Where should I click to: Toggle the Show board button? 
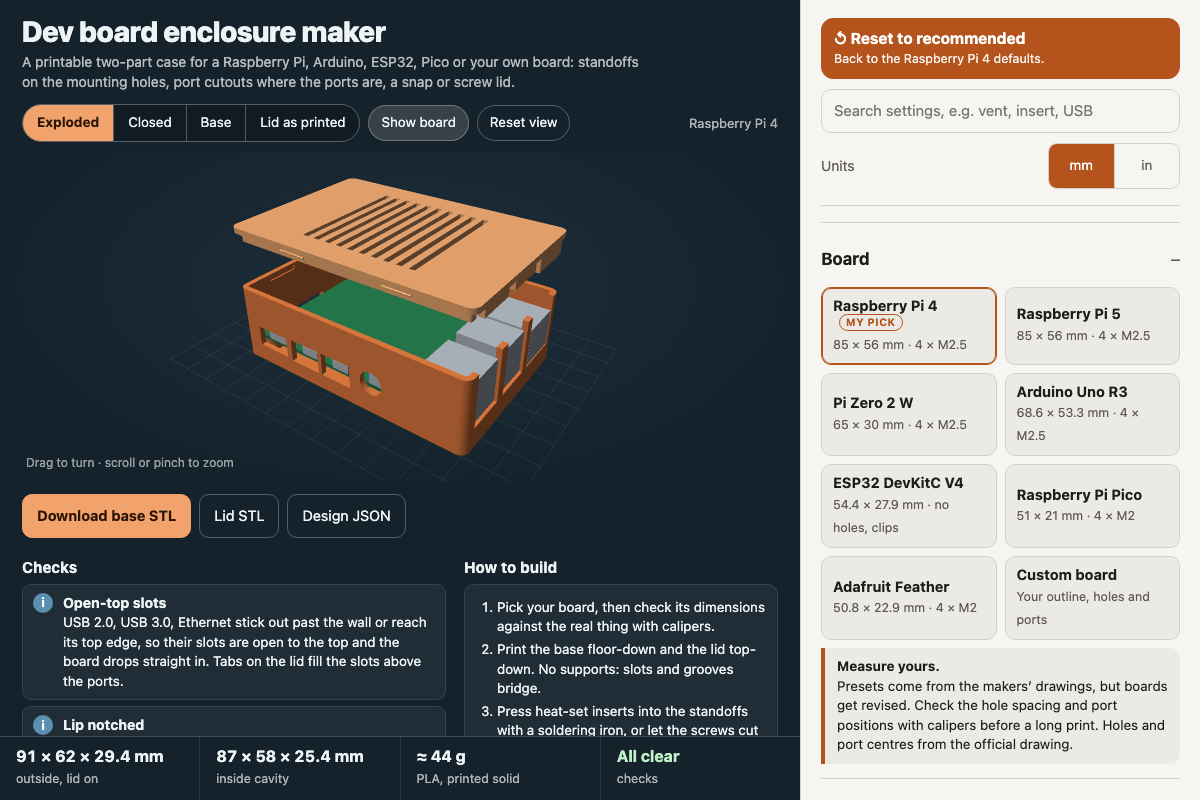pos(418,123)
